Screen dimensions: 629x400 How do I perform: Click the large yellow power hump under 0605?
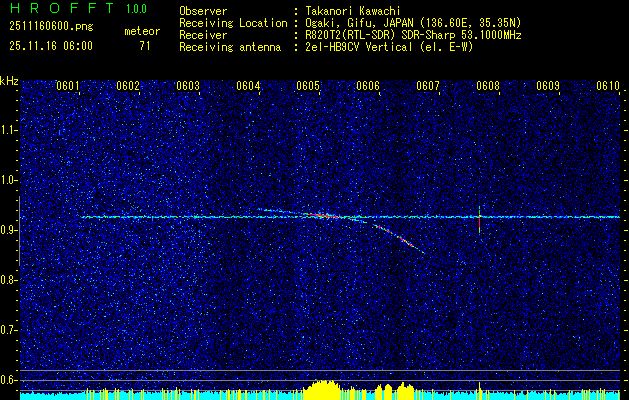pos(323,389)
